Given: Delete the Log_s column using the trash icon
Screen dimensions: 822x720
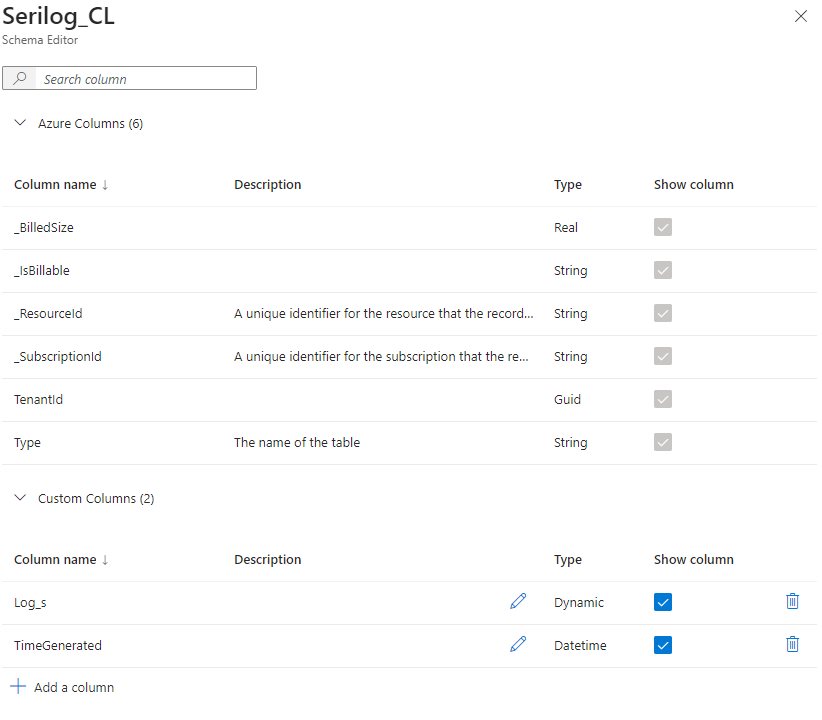Looking at the screenshot, I should [x=792, y=601].
